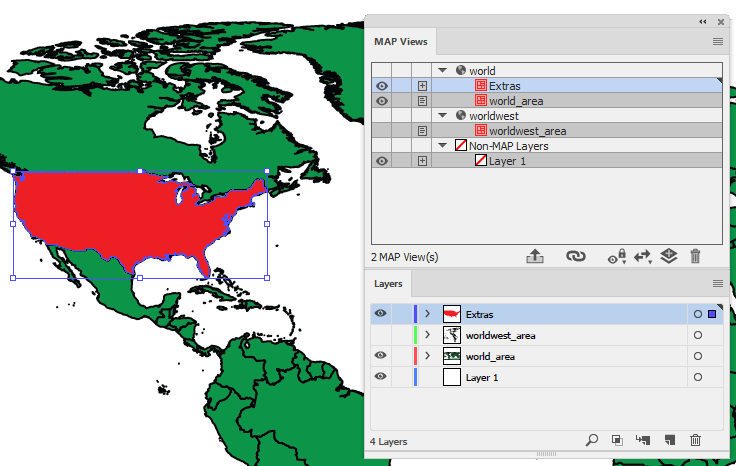The image size is (736, 466).
Task: Select the Layers panel tab
Action: [x=388, y=284]
